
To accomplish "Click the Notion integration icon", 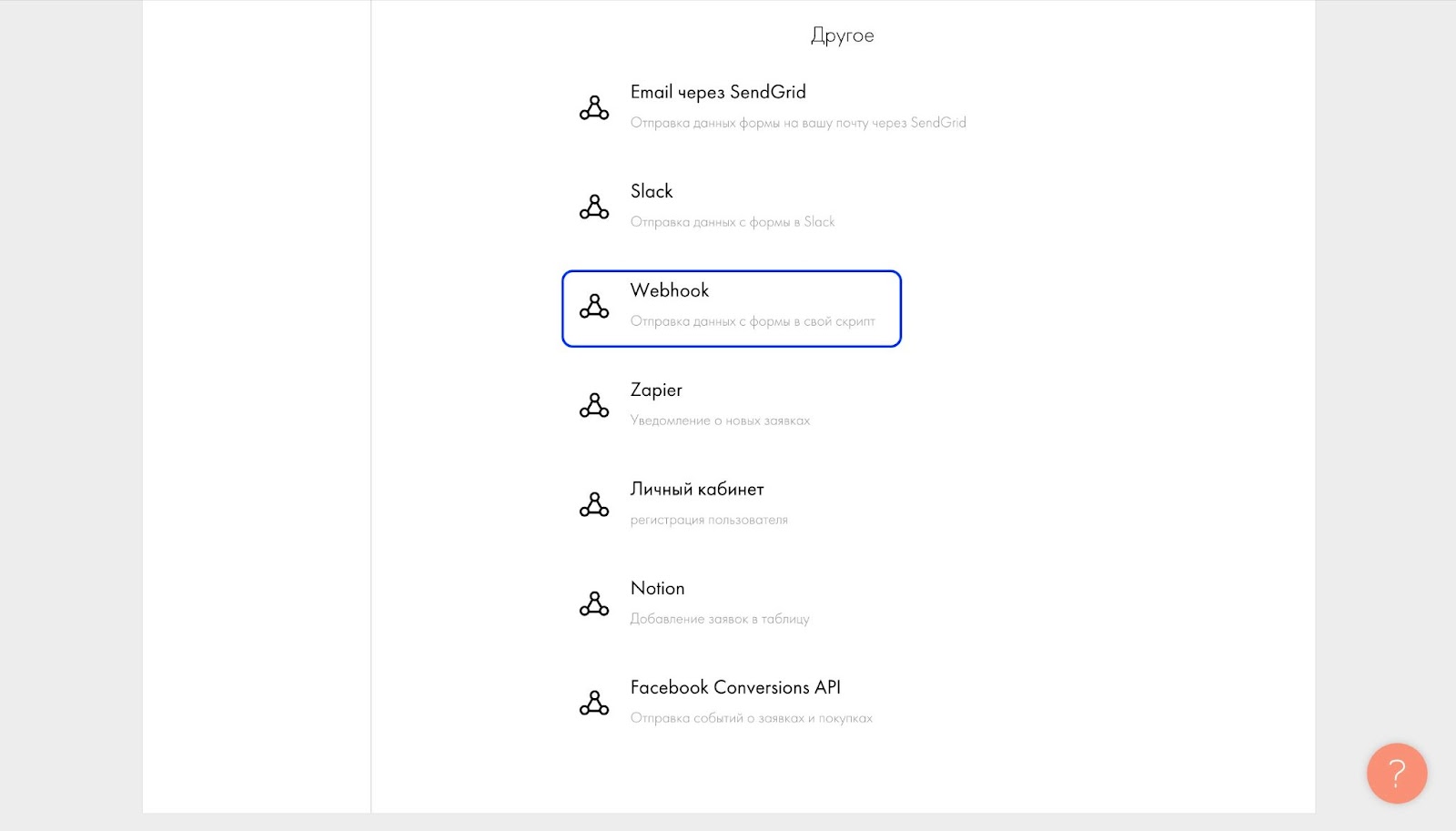I will (594, 603).
